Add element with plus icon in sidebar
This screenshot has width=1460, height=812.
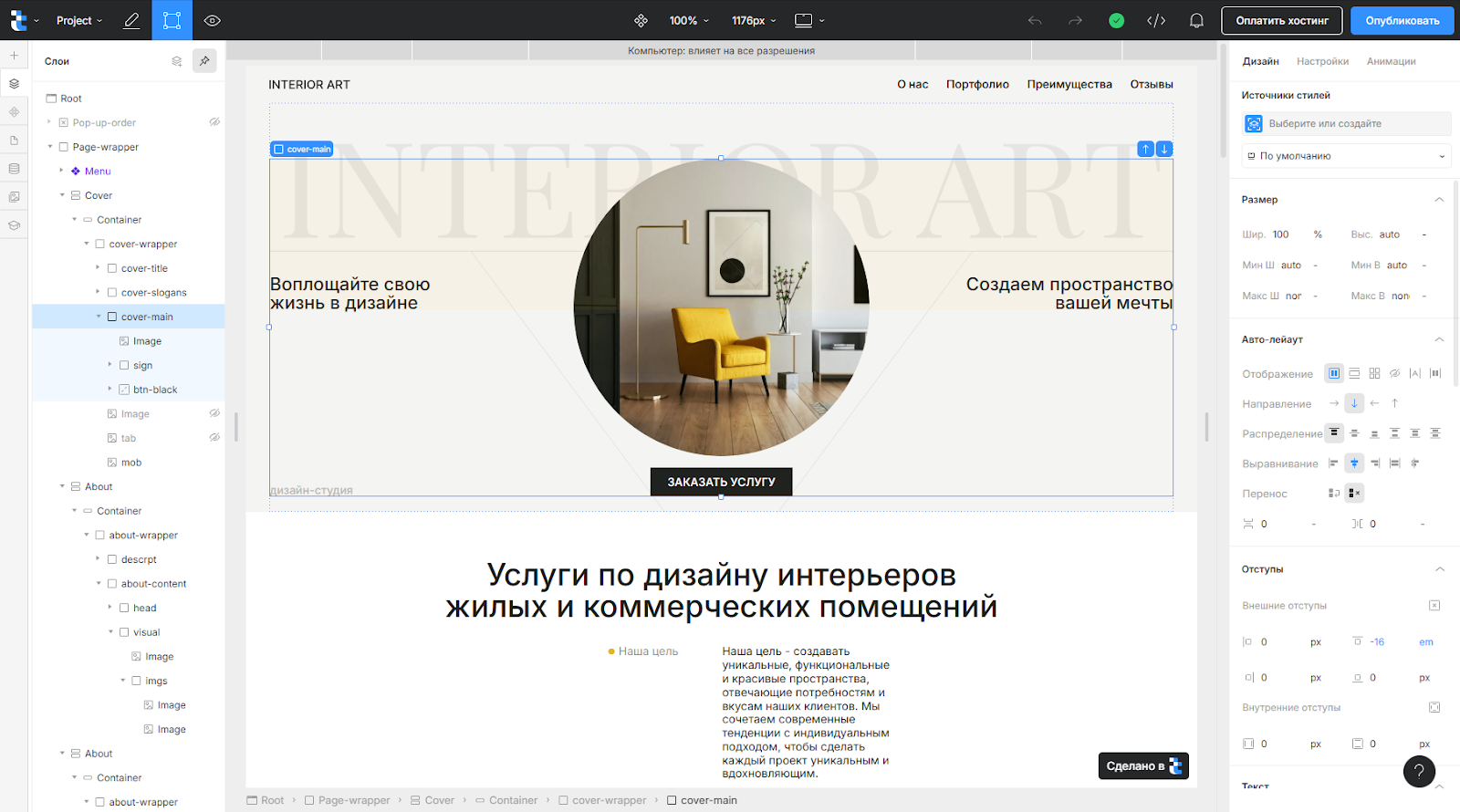pyautogui.click(x=14, y=55)
